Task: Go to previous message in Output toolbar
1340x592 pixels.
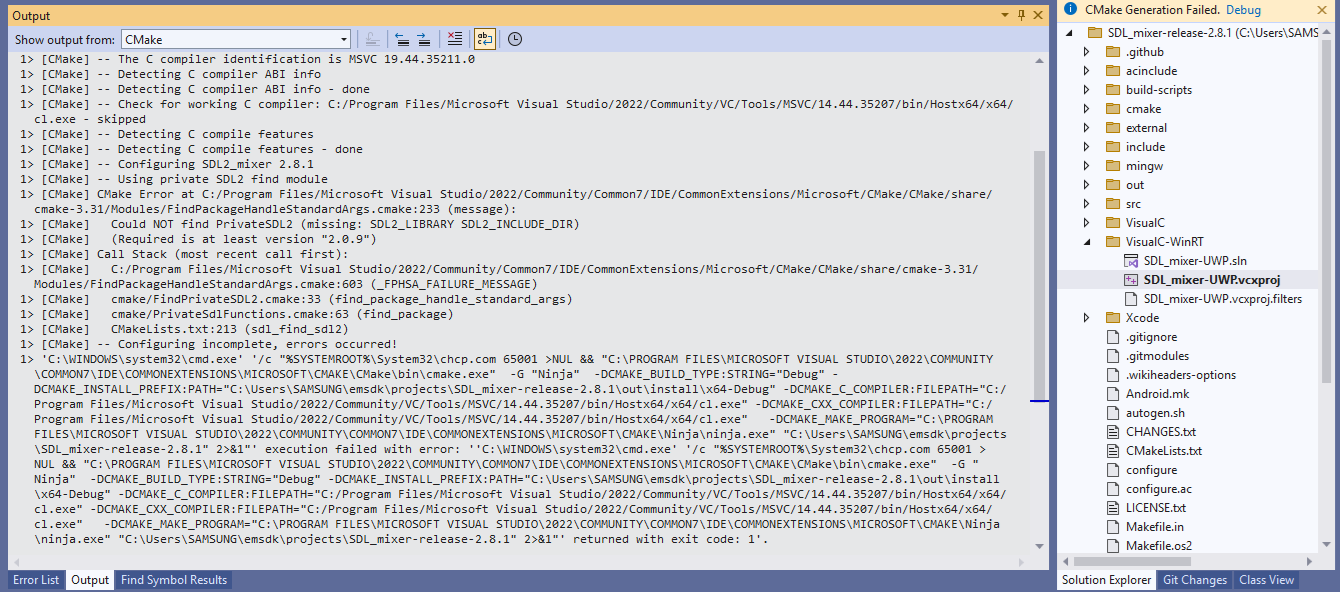Action: click(x=402, y=39)
